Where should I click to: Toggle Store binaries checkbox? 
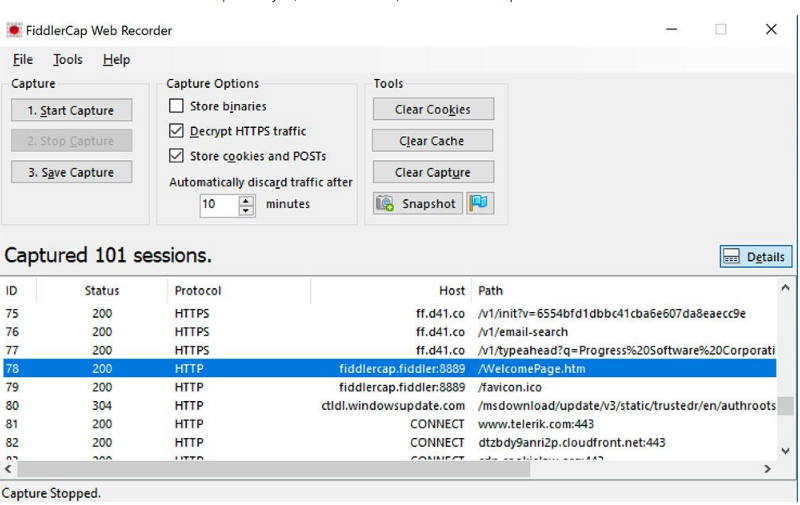(x=176, y=106)
